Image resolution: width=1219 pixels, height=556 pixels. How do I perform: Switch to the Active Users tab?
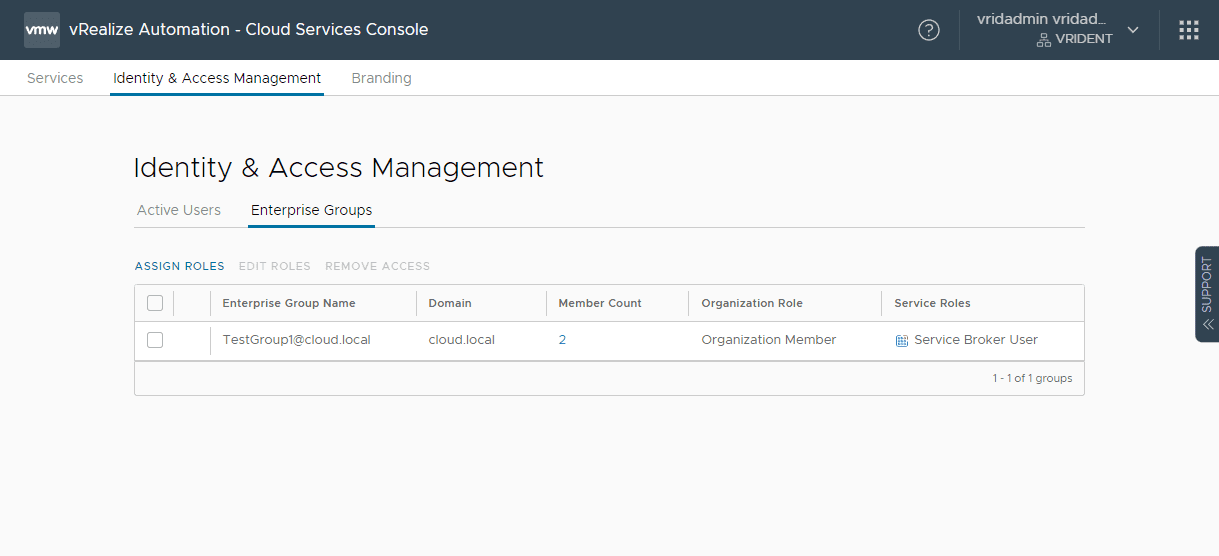(179, 210)
